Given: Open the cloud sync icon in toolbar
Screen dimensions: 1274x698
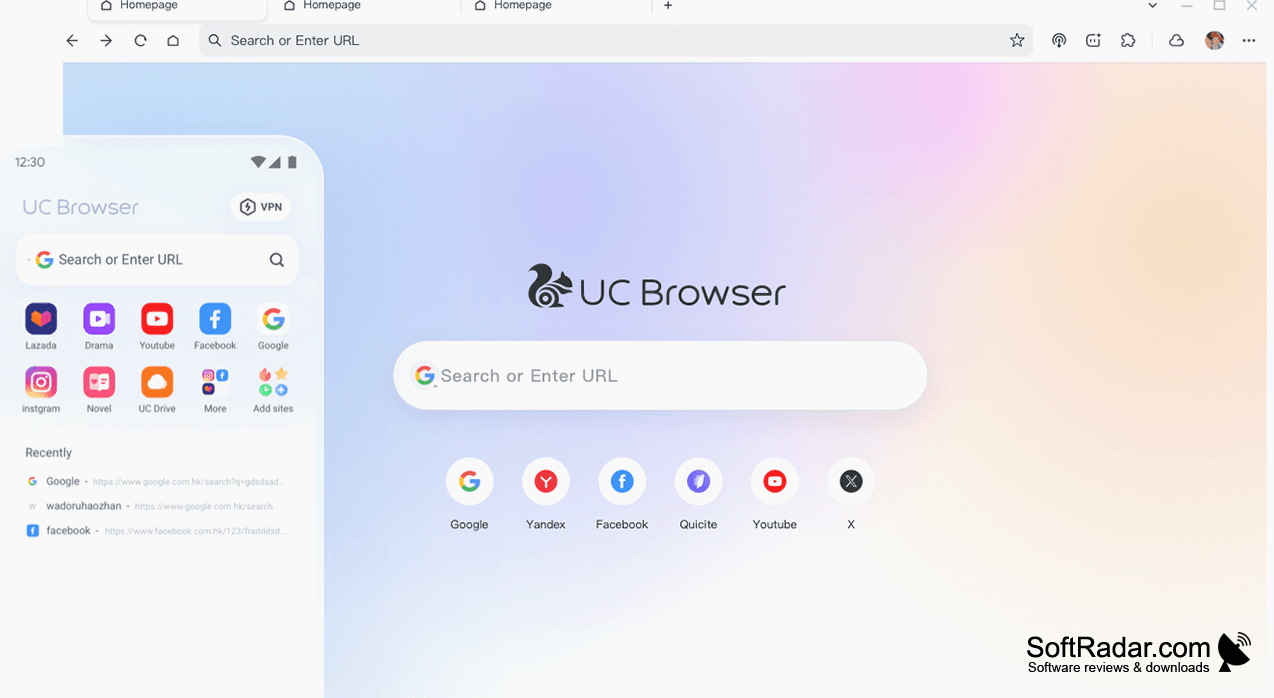Looking at the screenshot, I should point(1176,40).
